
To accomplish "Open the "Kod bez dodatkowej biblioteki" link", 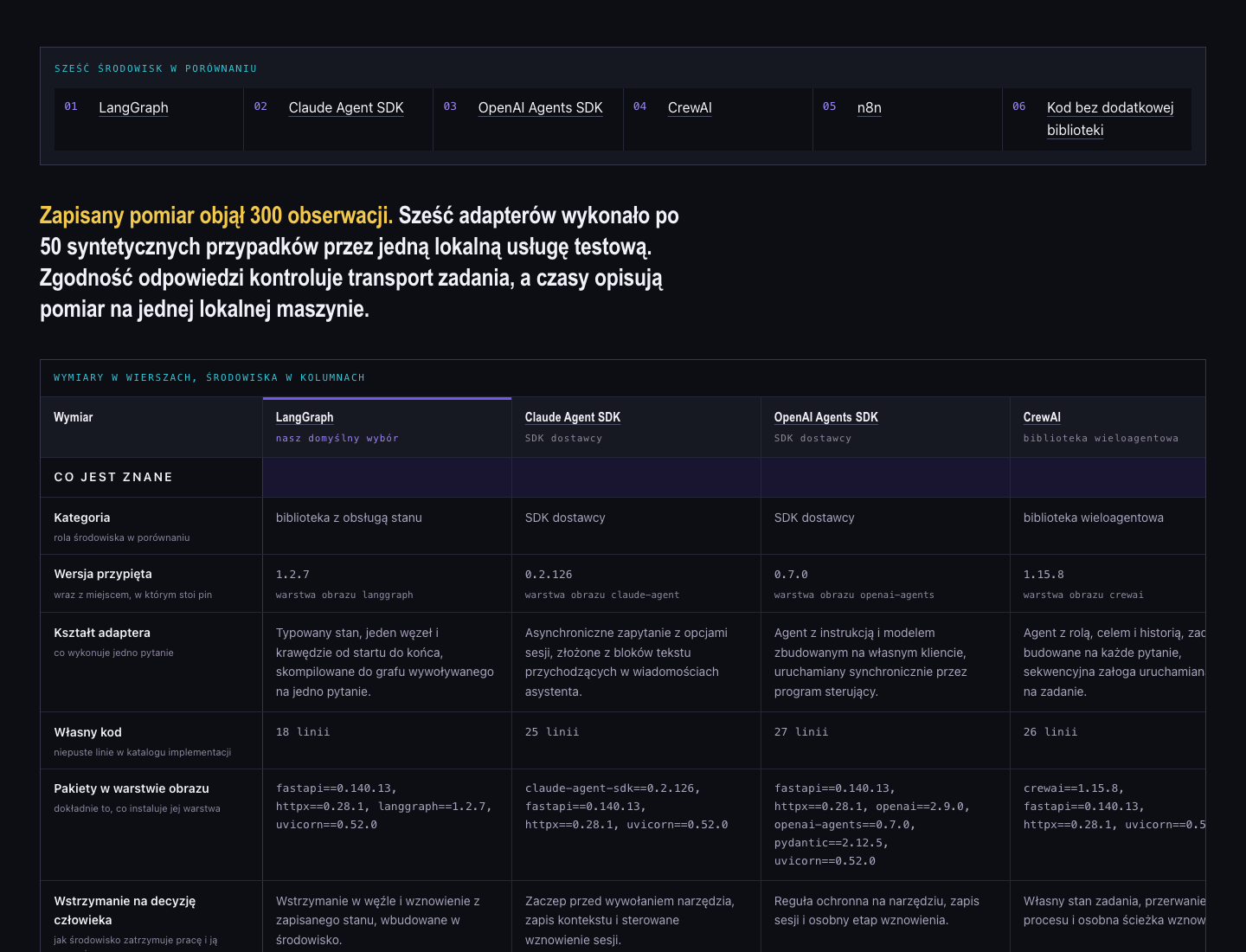I will 1110,119.
